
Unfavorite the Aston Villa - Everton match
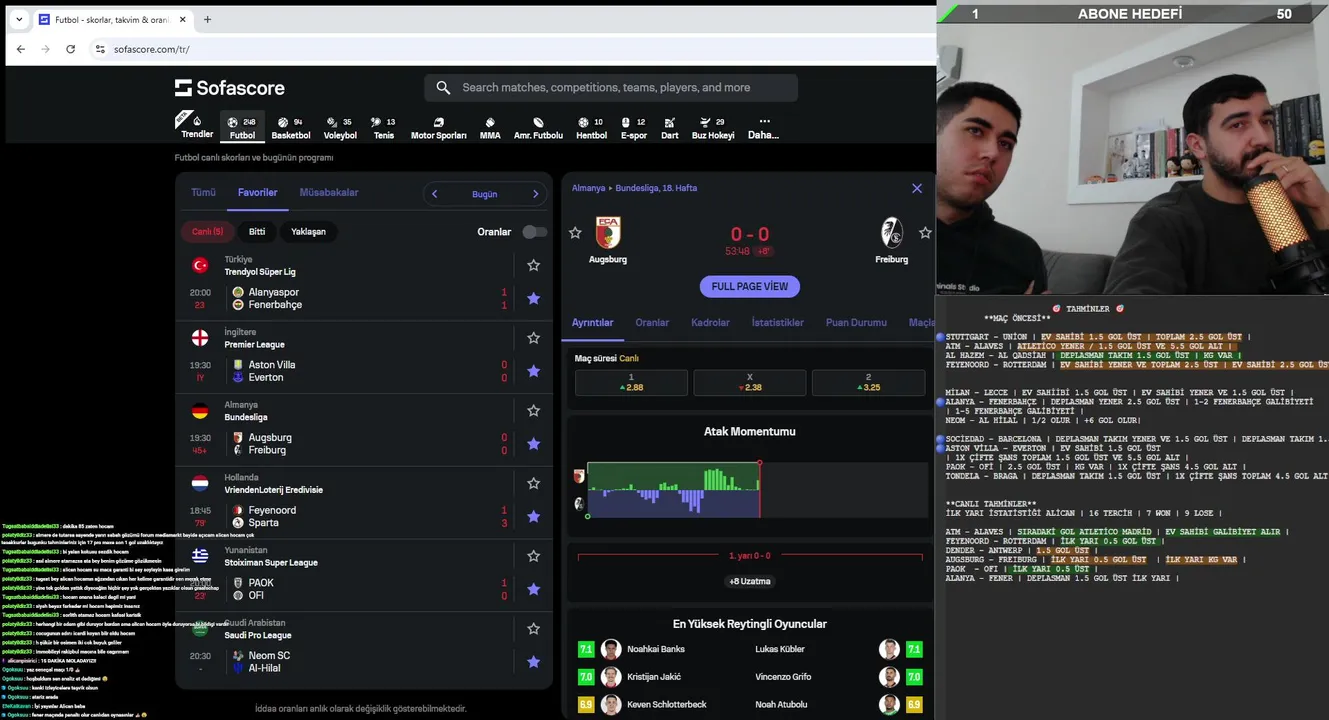click(x=533, y=371)
